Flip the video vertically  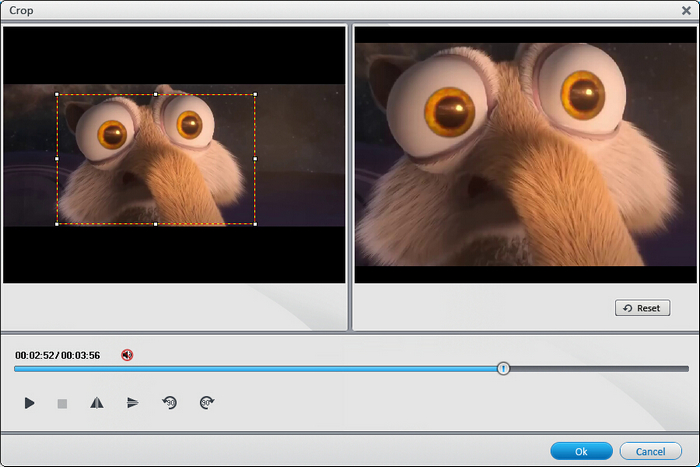[x=132, y=403]
